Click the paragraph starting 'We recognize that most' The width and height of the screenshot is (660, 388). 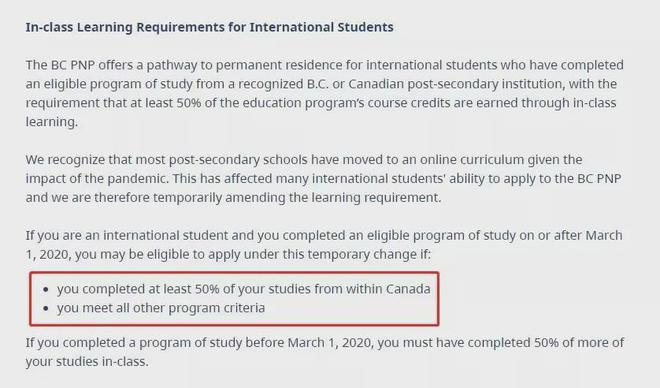pos(323,178)
